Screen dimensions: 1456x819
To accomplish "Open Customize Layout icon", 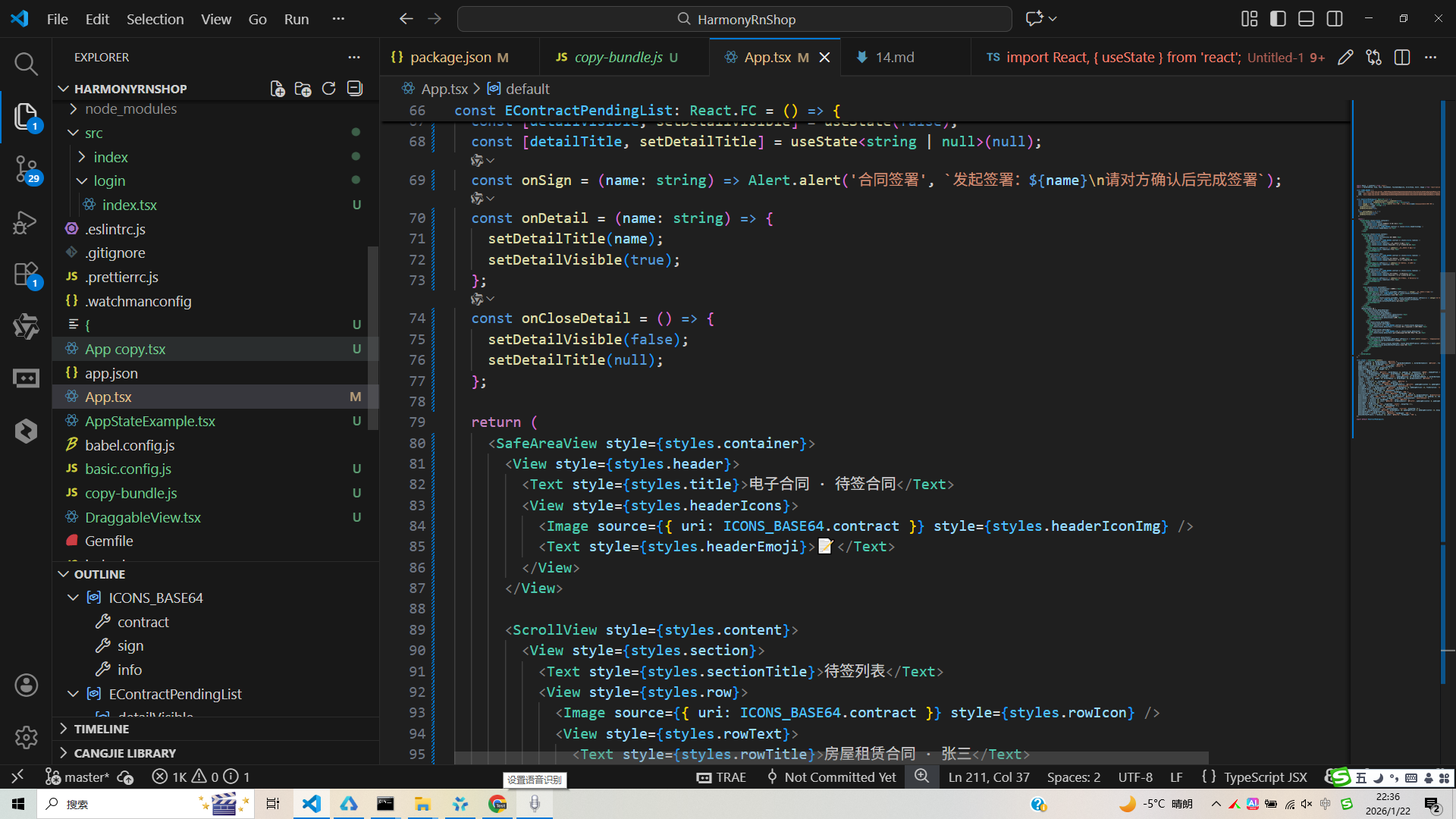I will point(1249,19).
